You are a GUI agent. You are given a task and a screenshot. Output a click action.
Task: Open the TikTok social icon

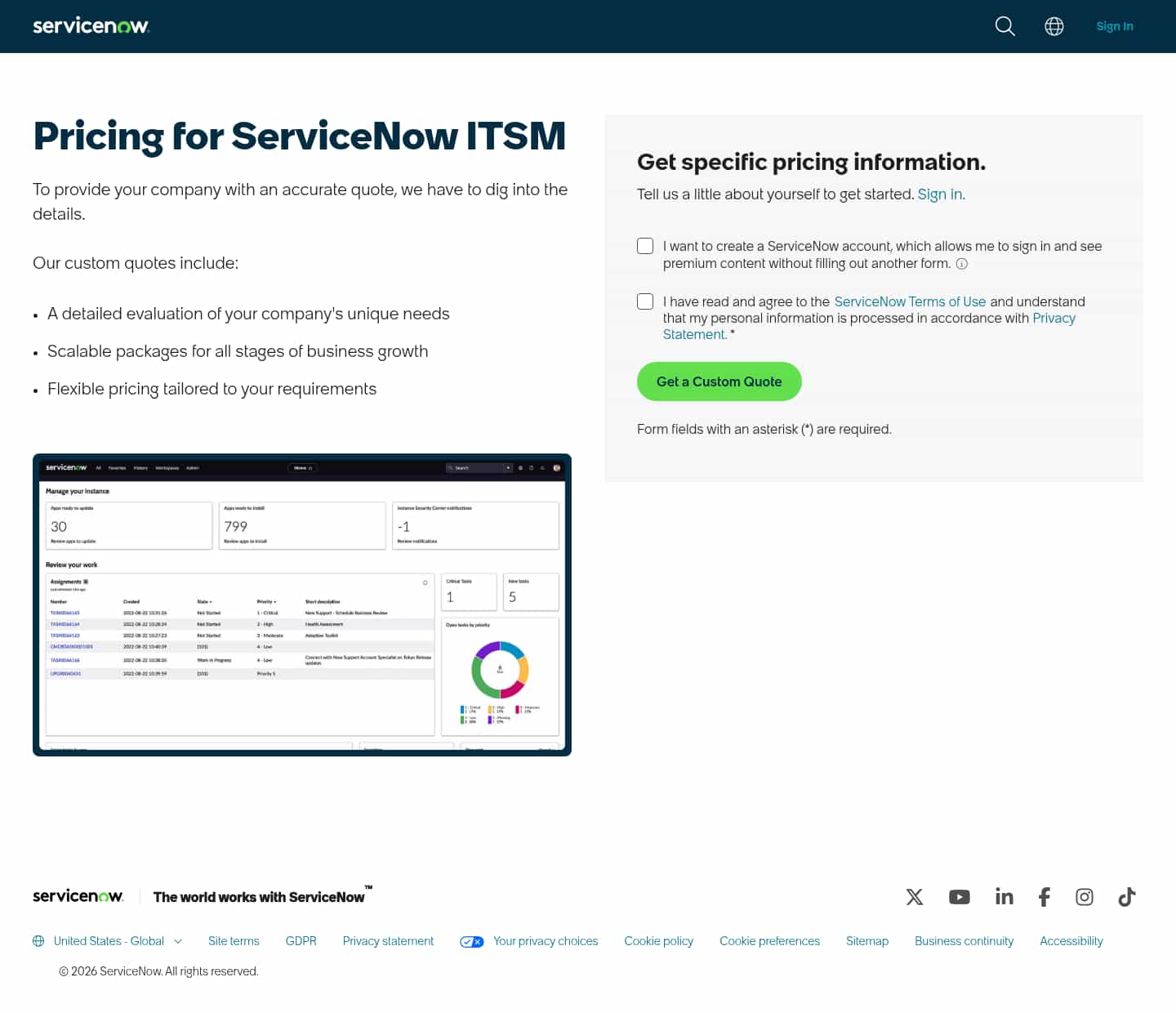tap(1127, 897)
